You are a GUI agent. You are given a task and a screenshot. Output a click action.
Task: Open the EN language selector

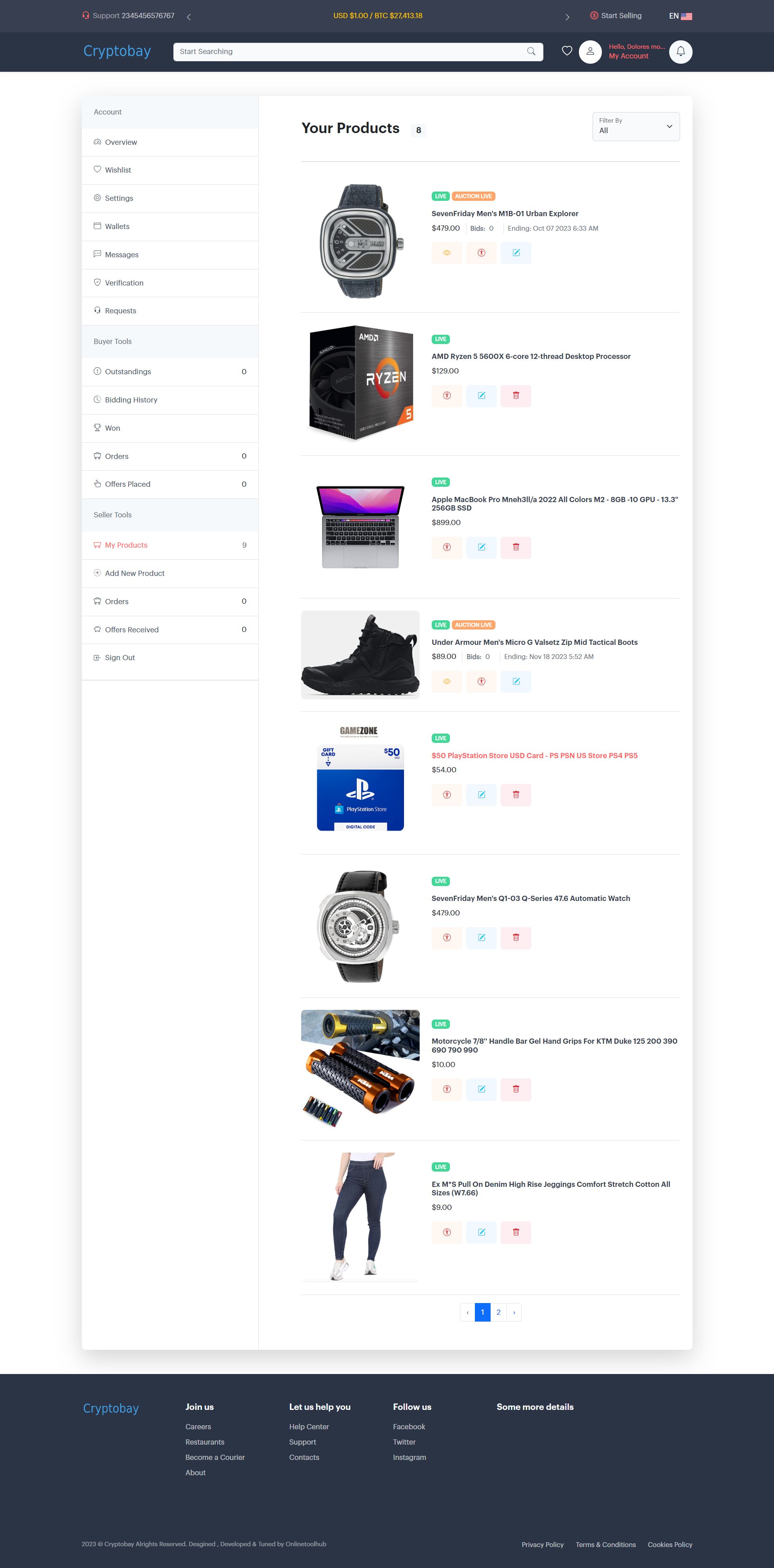pyautogui.click(x=680, y=16)
